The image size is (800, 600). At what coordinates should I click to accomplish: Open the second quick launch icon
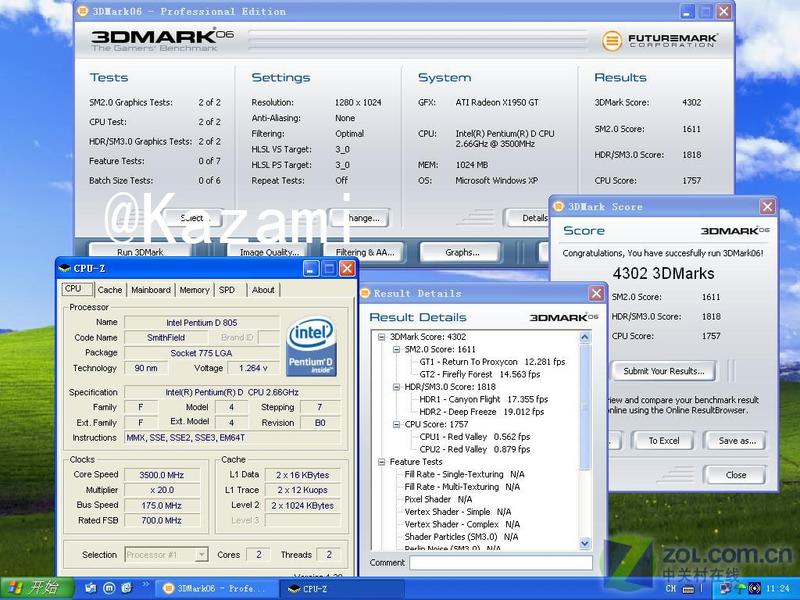pos(109,588)
